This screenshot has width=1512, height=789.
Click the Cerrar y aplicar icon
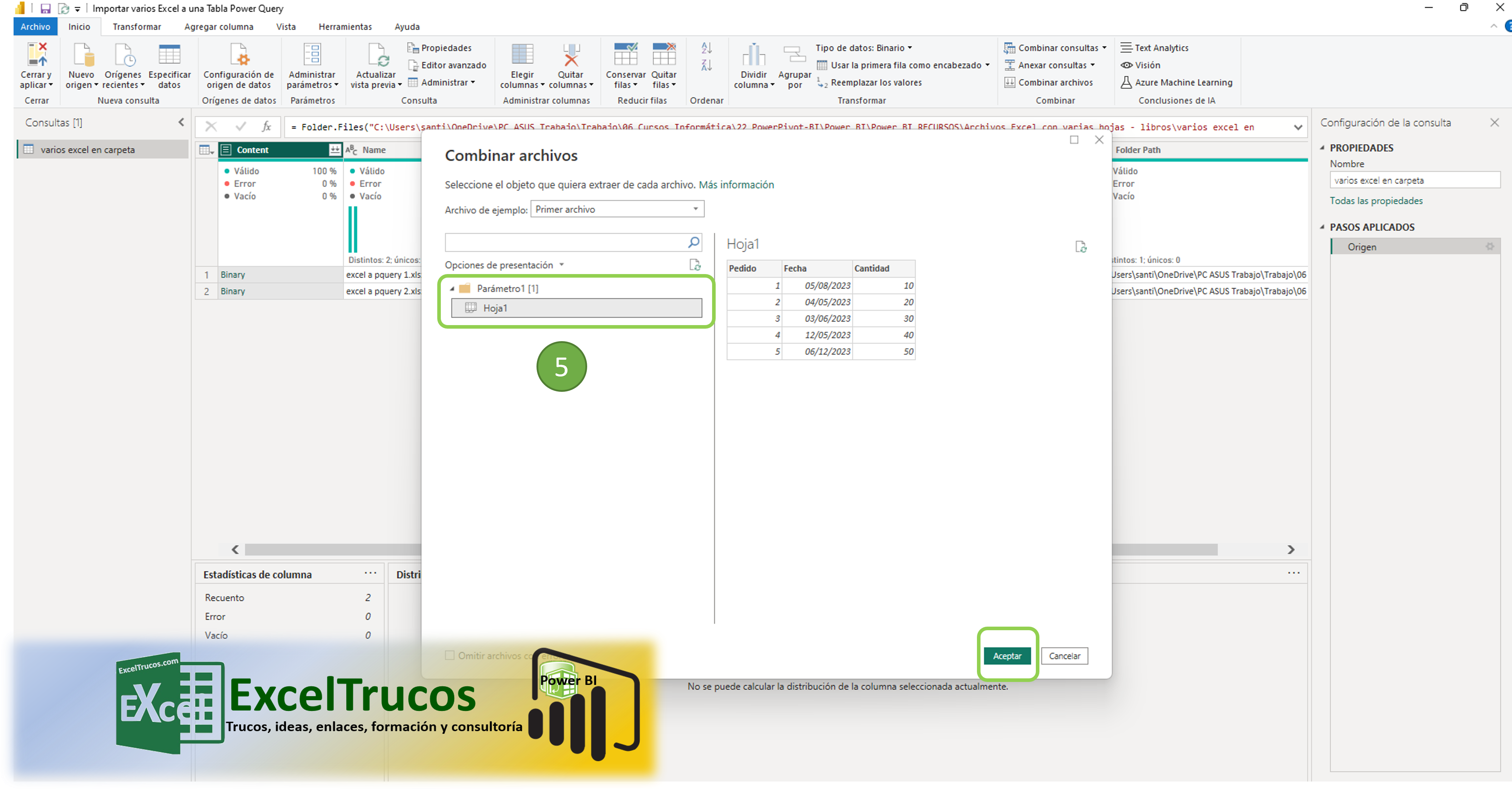point(37,55)
